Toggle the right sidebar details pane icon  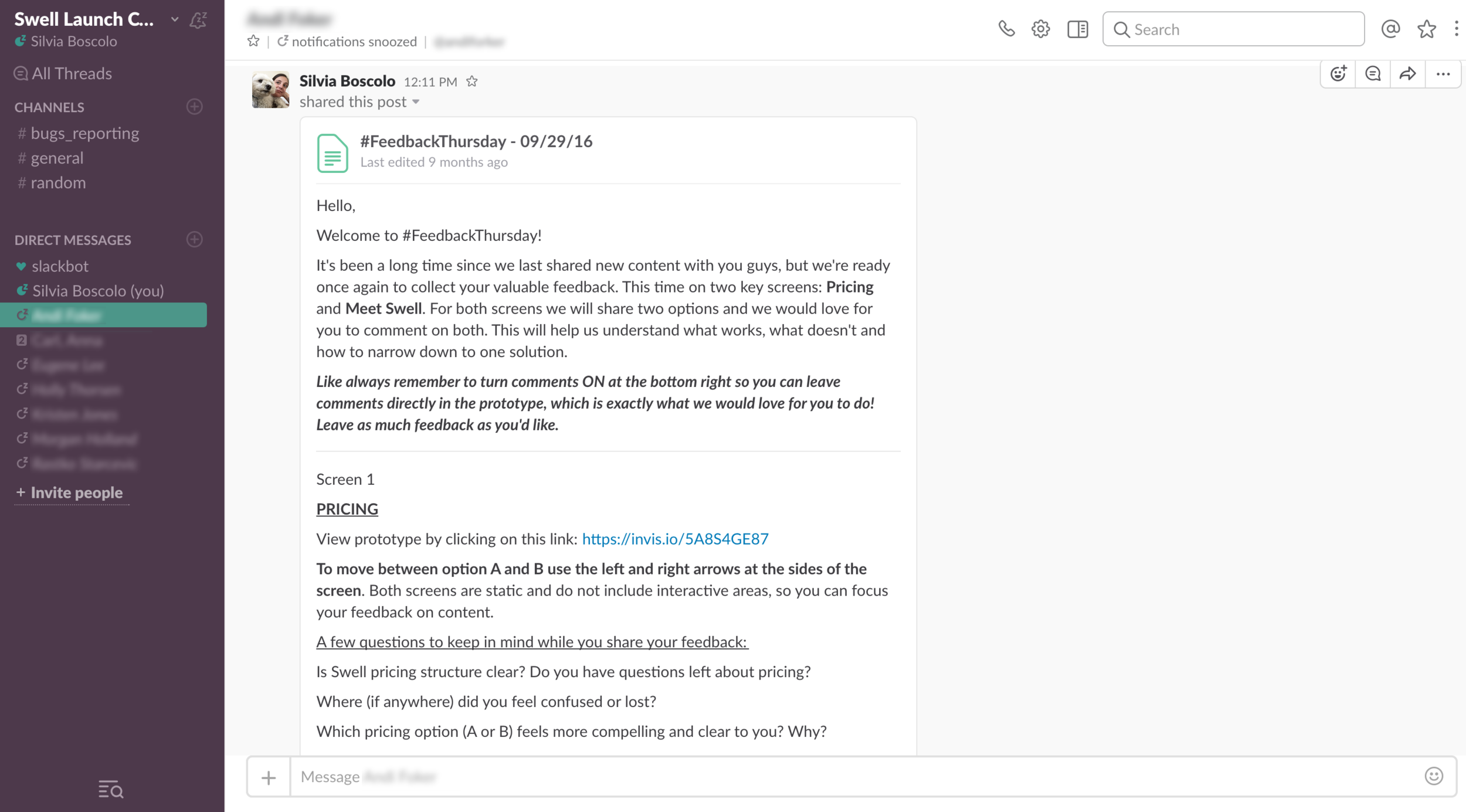(x=1077, y=29)
